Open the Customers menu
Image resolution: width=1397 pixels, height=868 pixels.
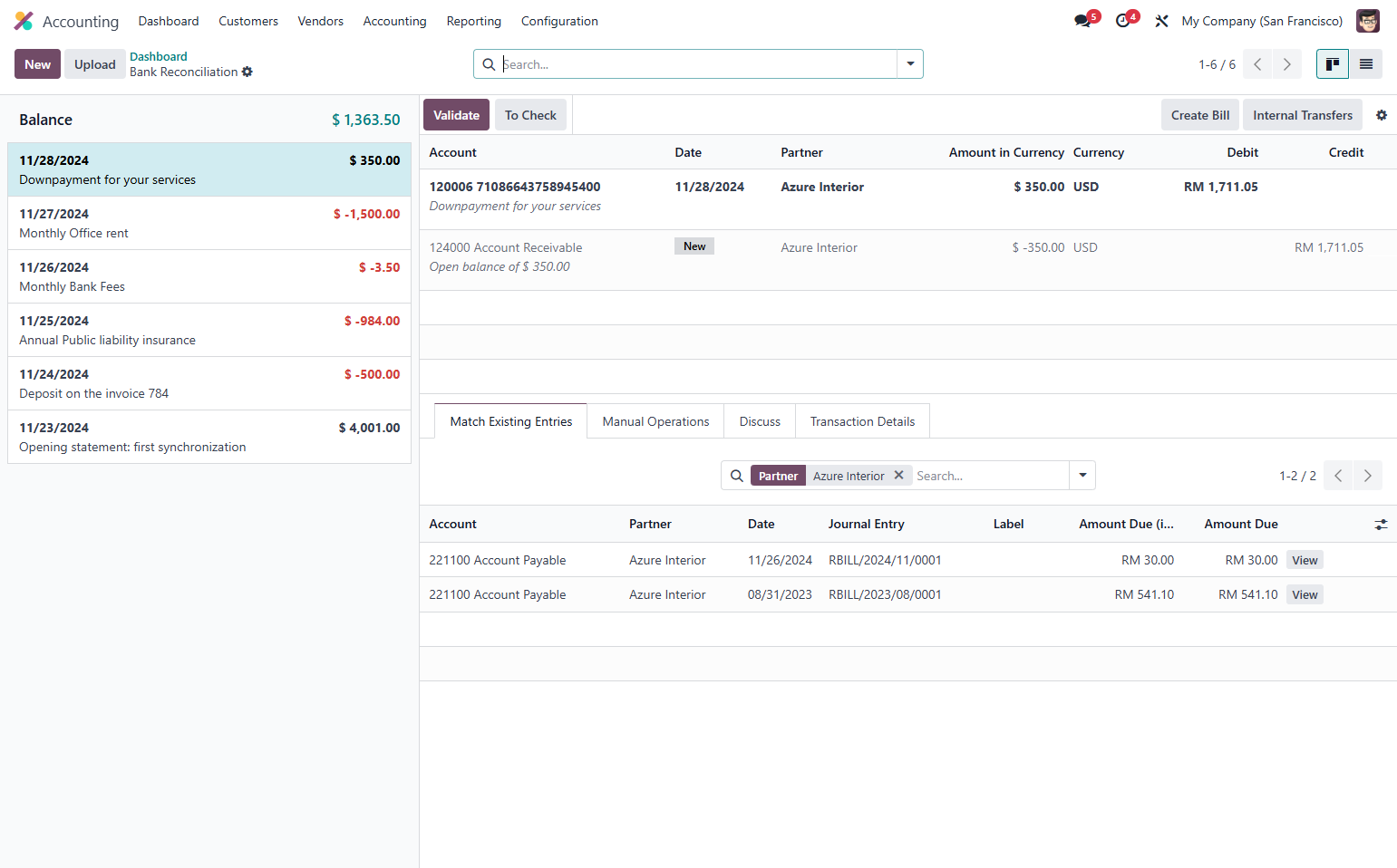(248, 21)
